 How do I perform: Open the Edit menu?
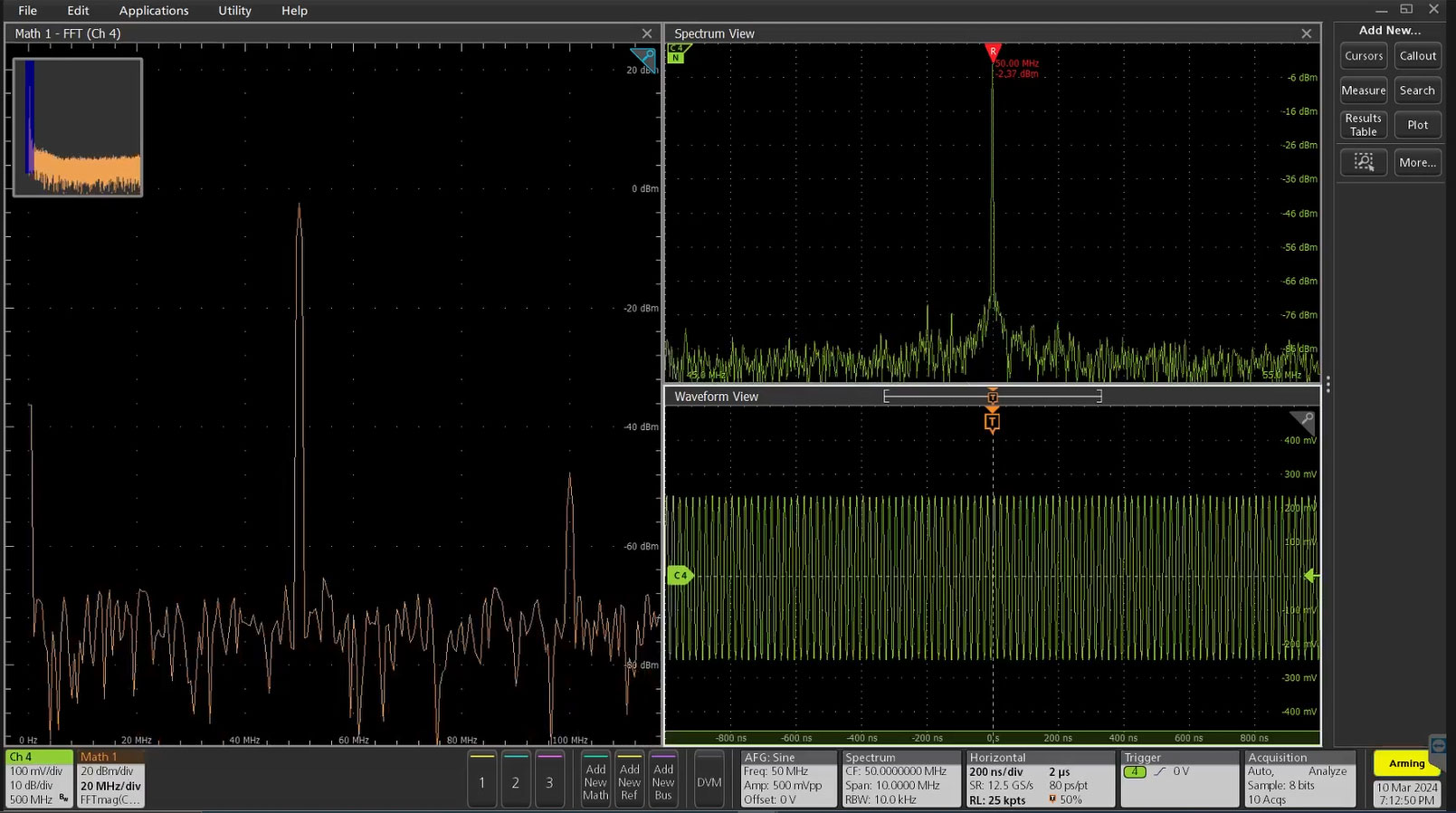click(x=78, y=10)
